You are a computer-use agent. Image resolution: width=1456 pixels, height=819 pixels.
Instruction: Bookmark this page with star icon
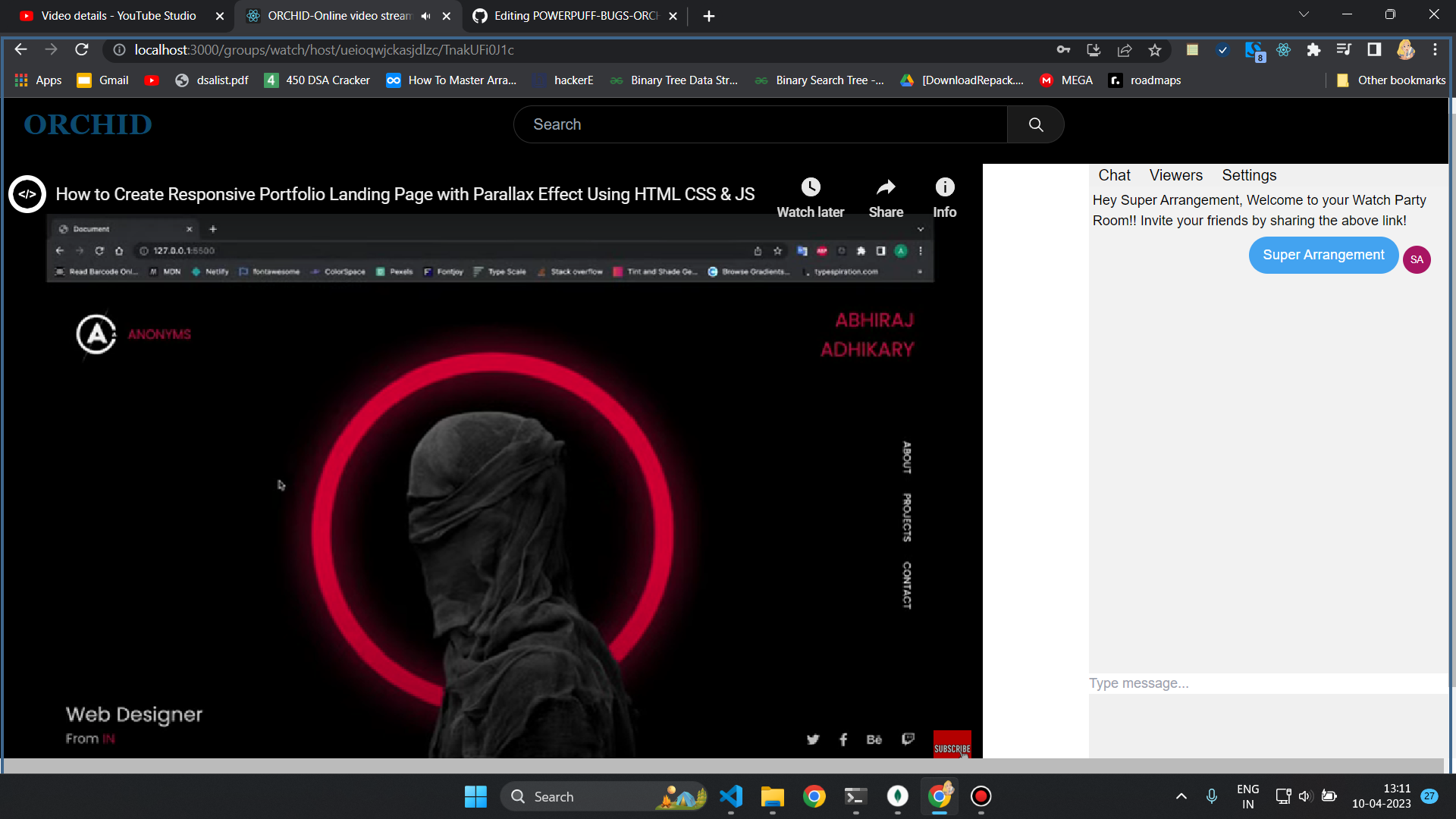(x=1155, y=50)
